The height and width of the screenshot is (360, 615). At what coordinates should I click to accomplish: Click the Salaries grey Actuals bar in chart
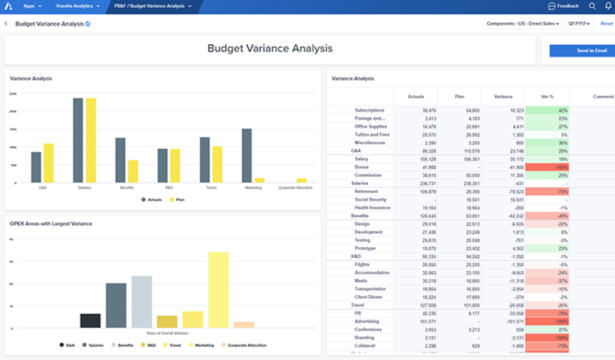coord(78,140)
